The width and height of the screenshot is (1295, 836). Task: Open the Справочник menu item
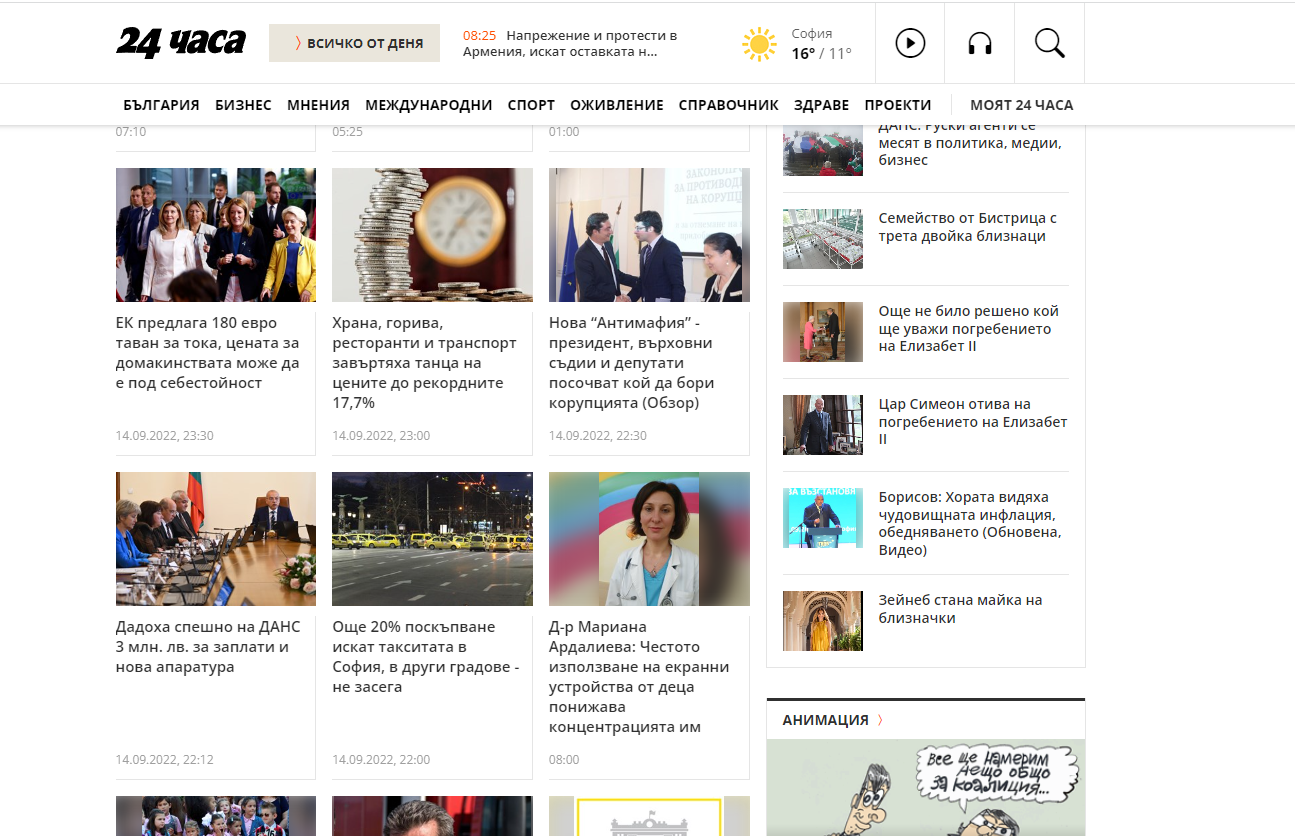(728, 105)
